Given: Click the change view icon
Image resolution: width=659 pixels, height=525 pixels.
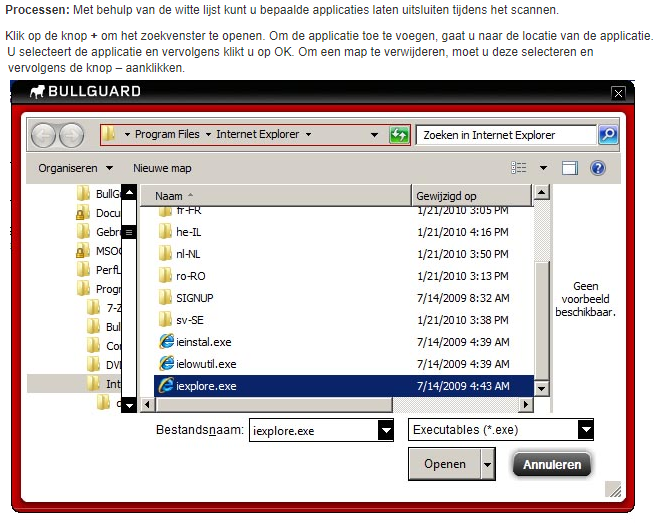Looking at the screenshot, I should pyautogui.click(x=518, y=168).
